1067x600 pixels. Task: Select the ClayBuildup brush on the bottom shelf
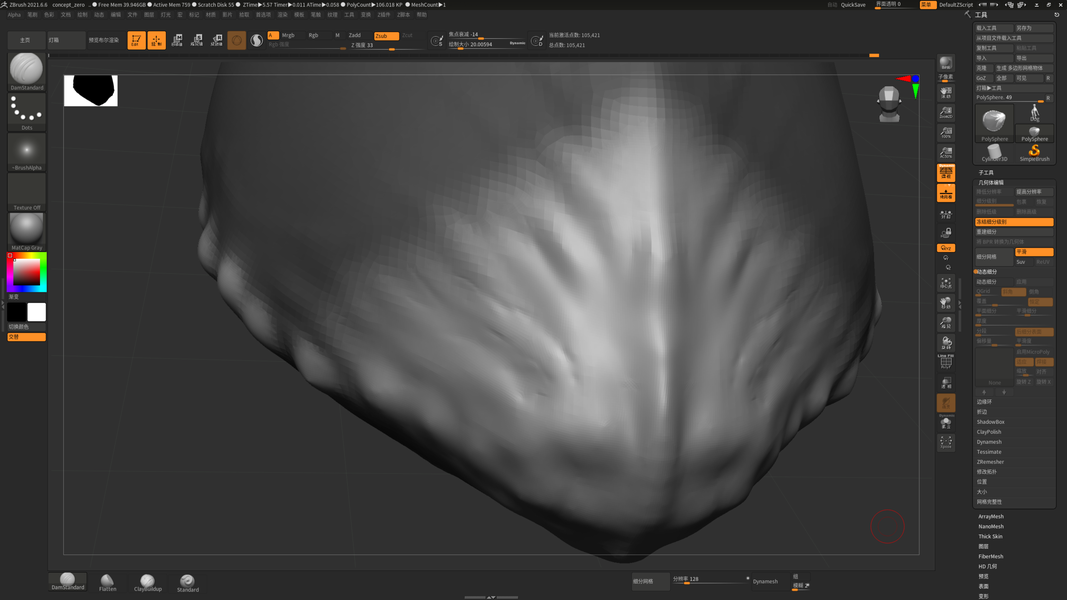coord(148,582)
